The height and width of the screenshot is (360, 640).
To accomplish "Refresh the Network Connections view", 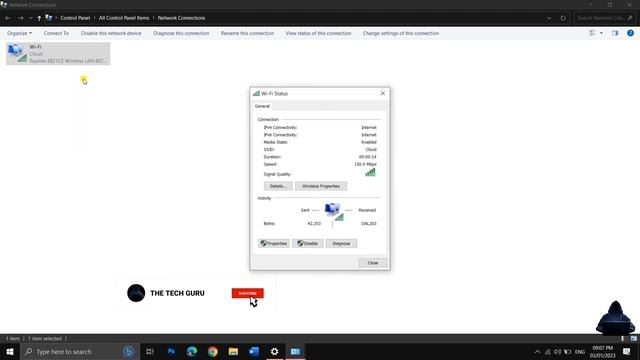I will point(563,18).
